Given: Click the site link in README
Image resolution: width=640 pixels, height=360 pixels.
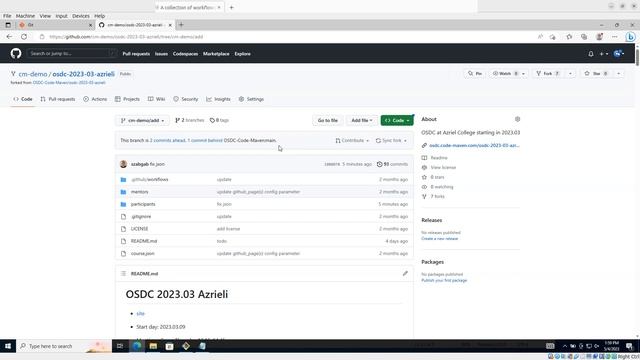Looking at the screenshot, I should (140, 313).
